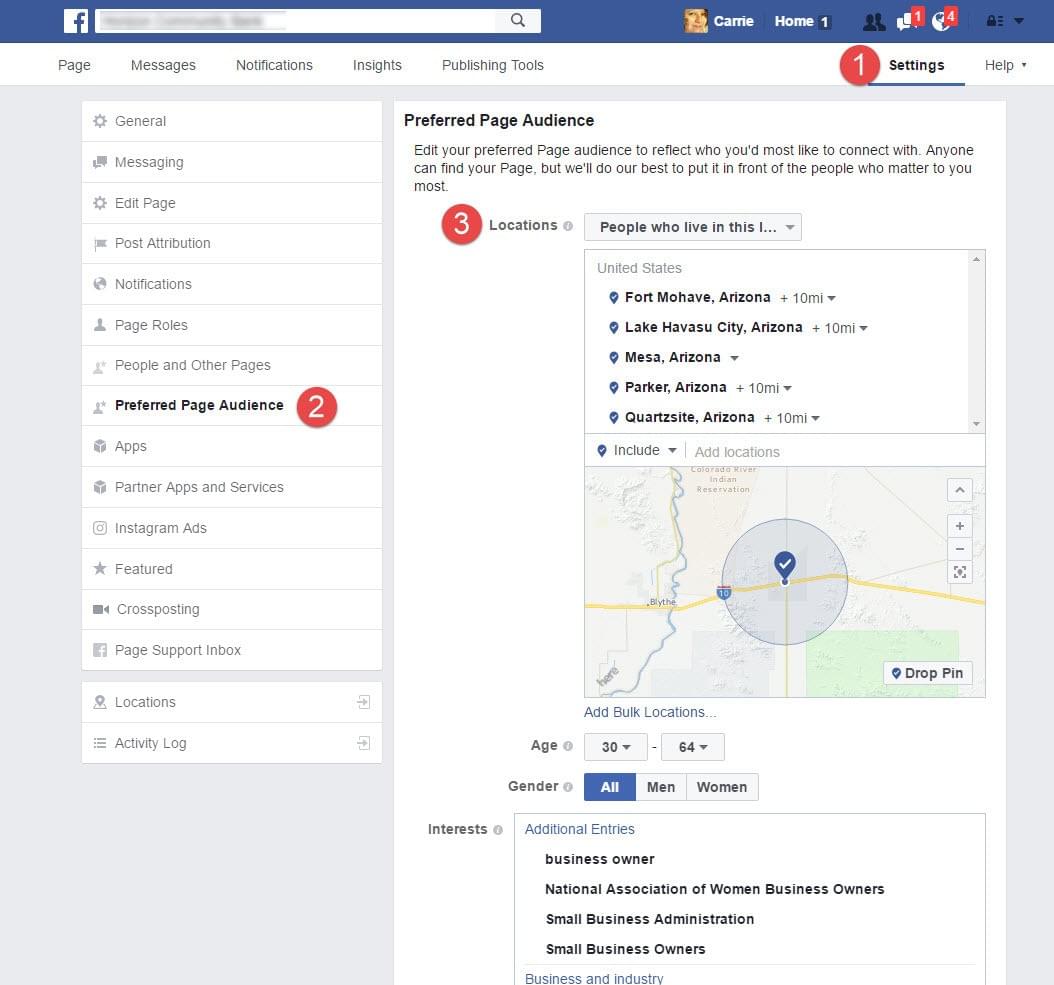This screenshot has height=985, width=1054.
Task: Open Fort Mohave radius dropdown
Action: tap(807, 298)
